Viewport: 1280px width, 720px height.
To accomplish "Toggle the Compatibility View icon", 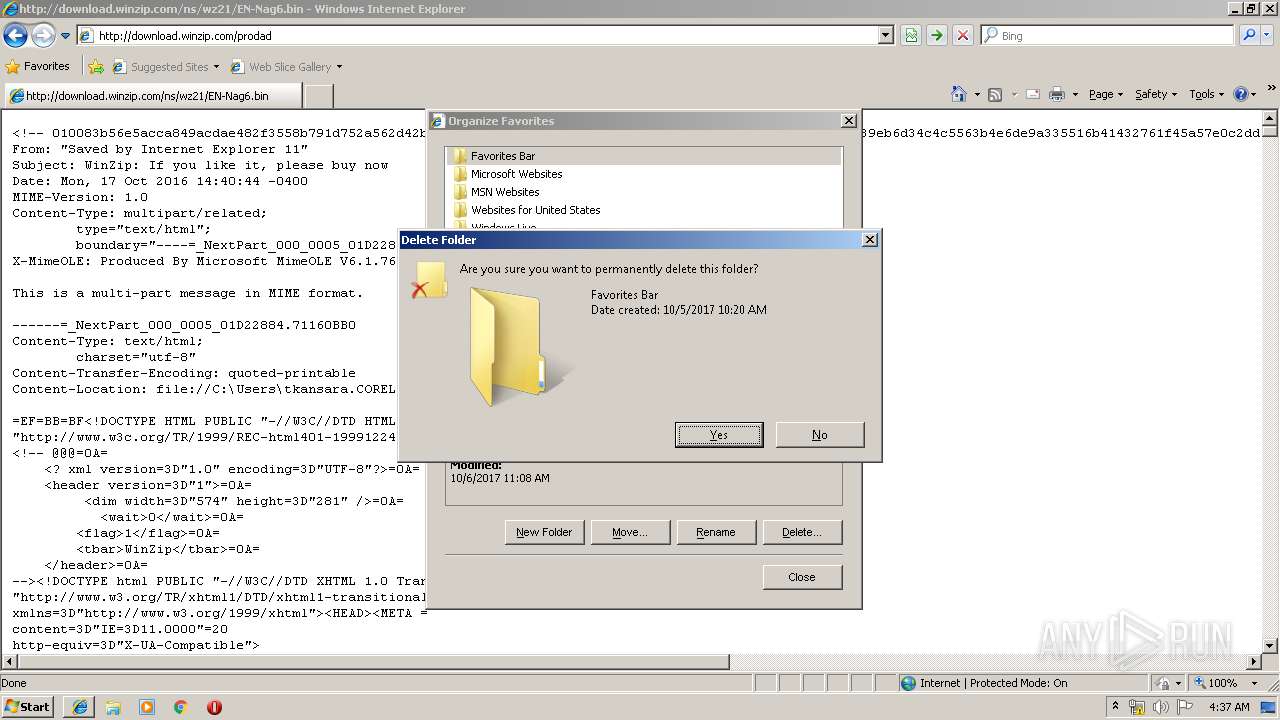I will [x=911, y=36].
